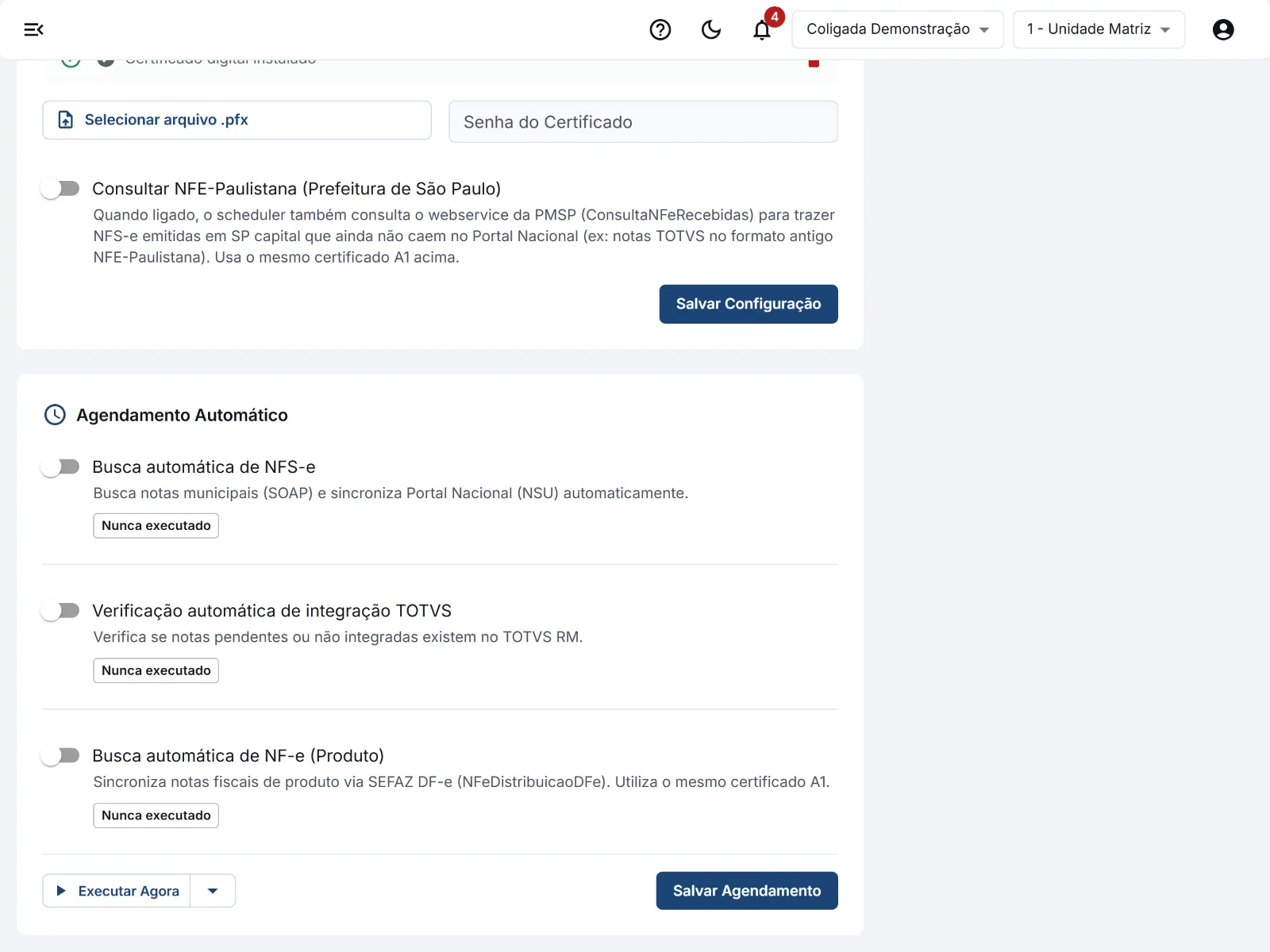Open Coligada Demonstração dropdown
The image size is (1270, 952).
[898, 29]
